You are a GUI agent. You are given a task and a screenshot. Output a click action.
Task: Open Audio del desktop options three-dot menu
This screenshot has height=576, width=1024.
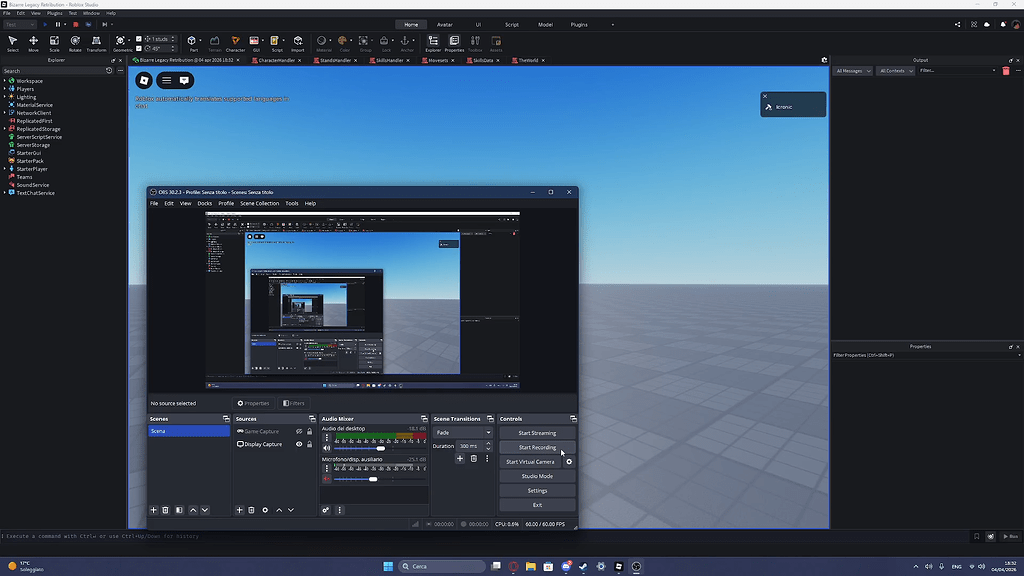pyautogui.click(x=327, y=438)
